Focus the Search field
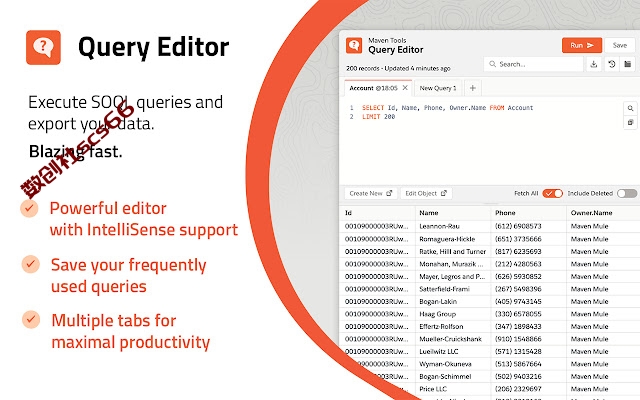 coord(533,64)
